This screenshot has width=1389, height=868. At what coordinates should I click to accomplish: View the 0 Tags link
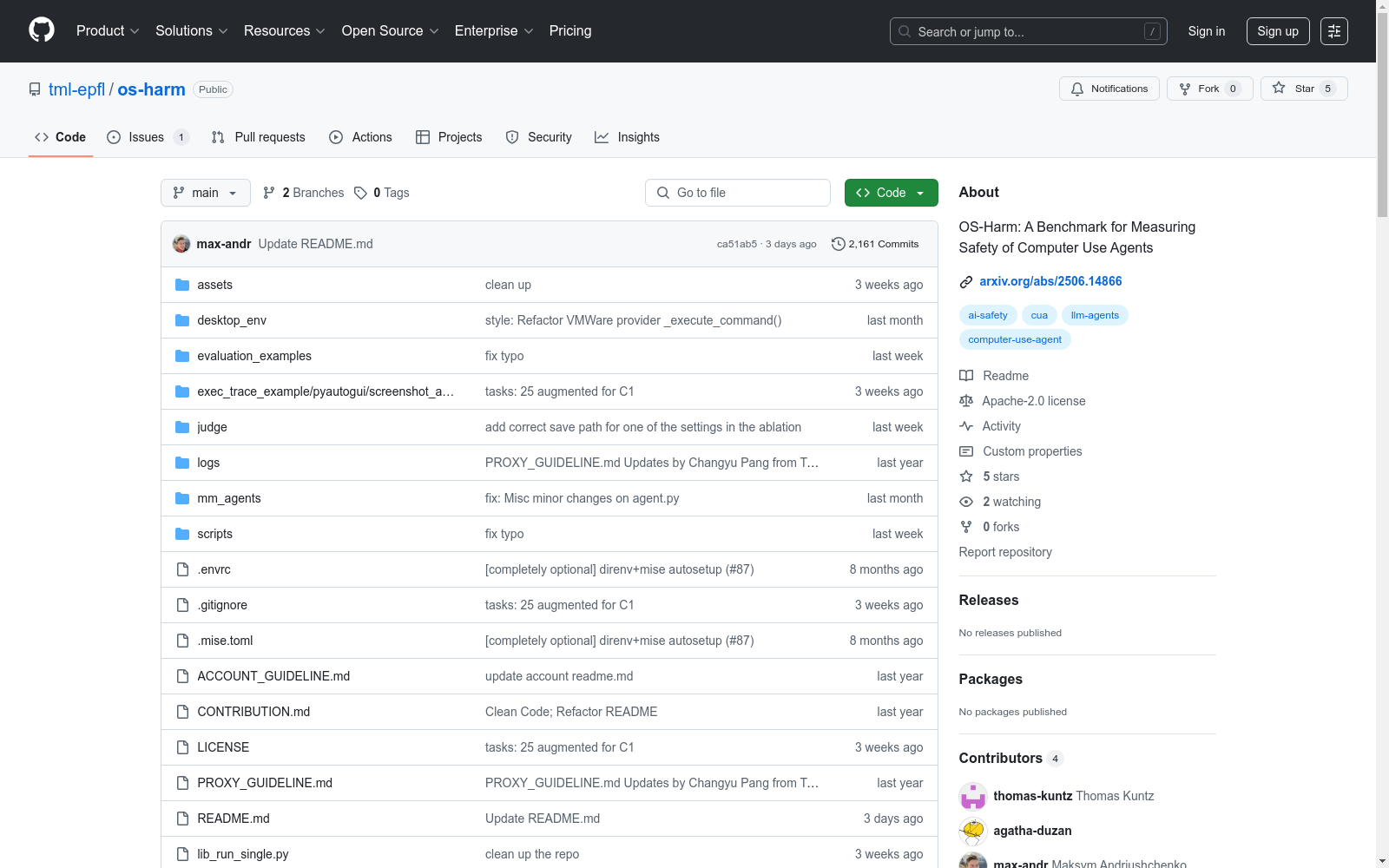point(382,193)
